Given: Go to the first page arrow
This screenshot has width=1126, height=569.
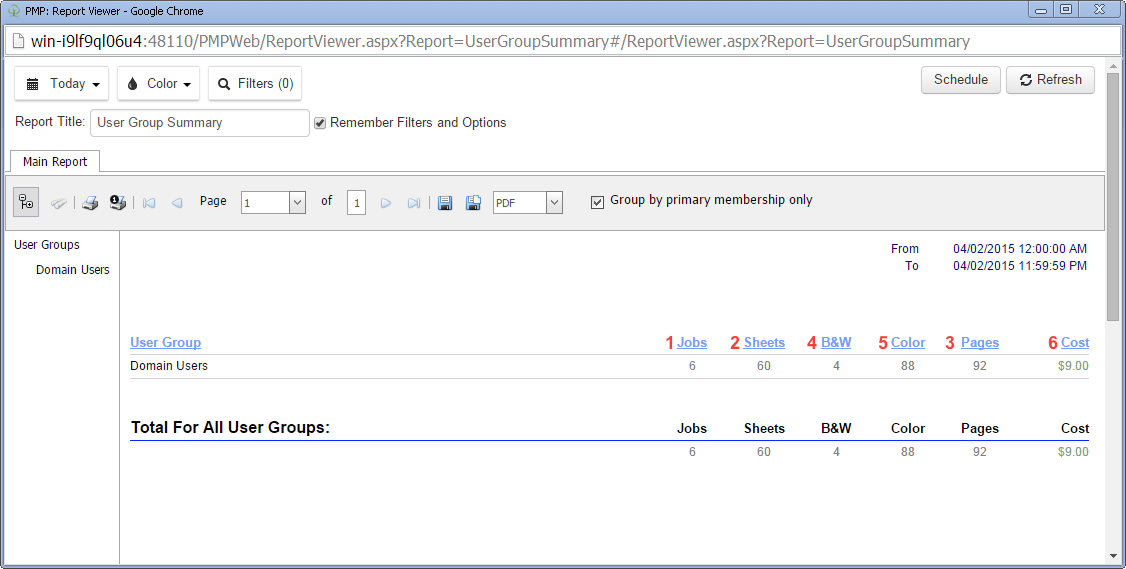Looking at the screenshot, I should pos(149,203).
